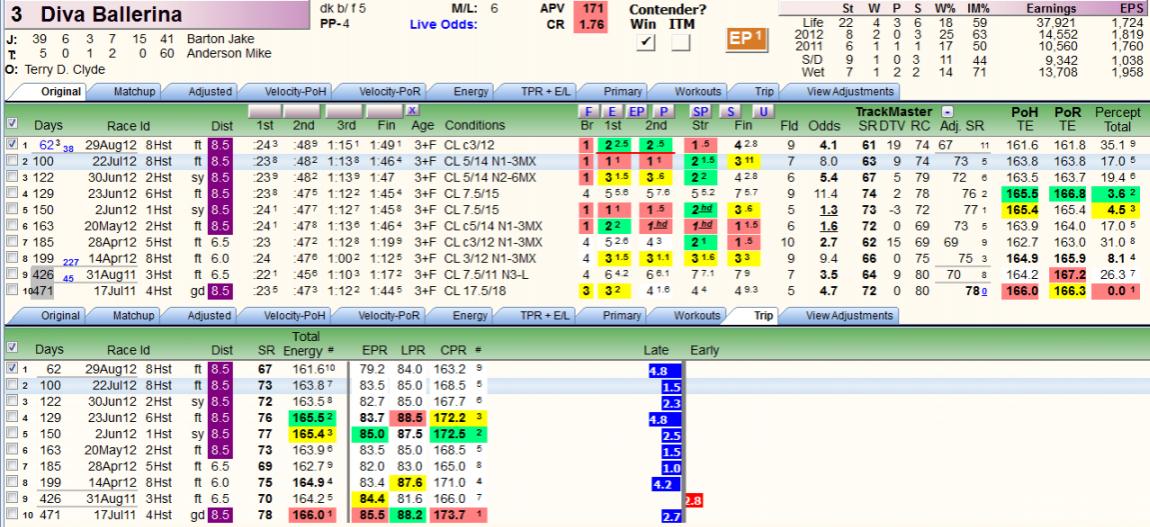Screen dimensions: 1150x527
Task: Click the red Early bar showing 2.8
Action: point(693,500)
